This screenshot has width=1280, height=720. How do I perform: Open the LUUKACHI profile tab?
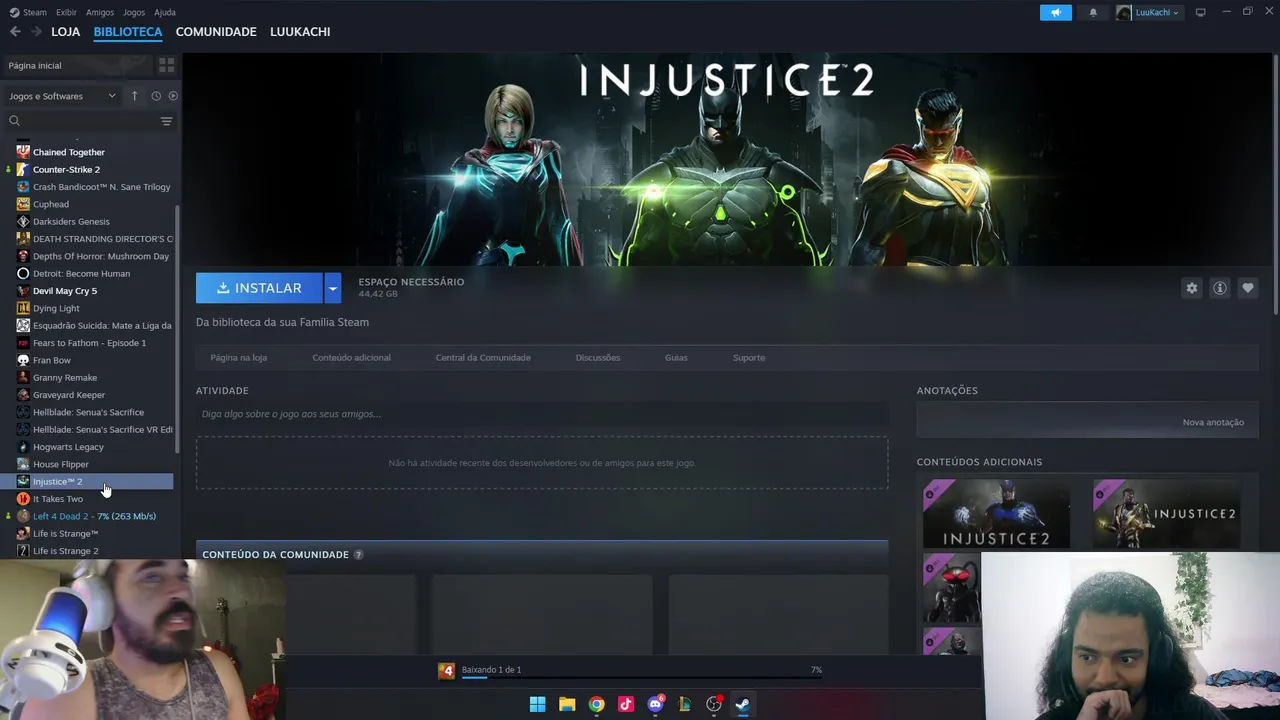click(x=300, y=32)
